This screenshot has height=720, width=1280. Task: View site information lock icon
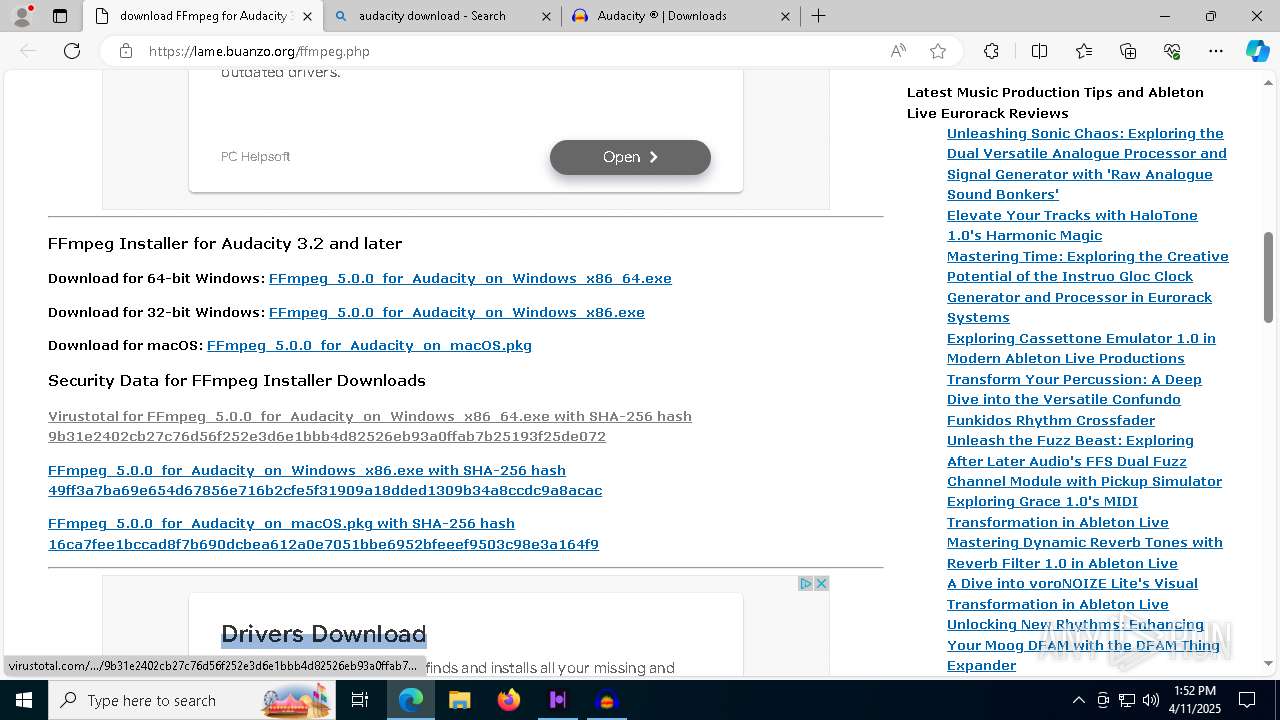tap(126, 51)
